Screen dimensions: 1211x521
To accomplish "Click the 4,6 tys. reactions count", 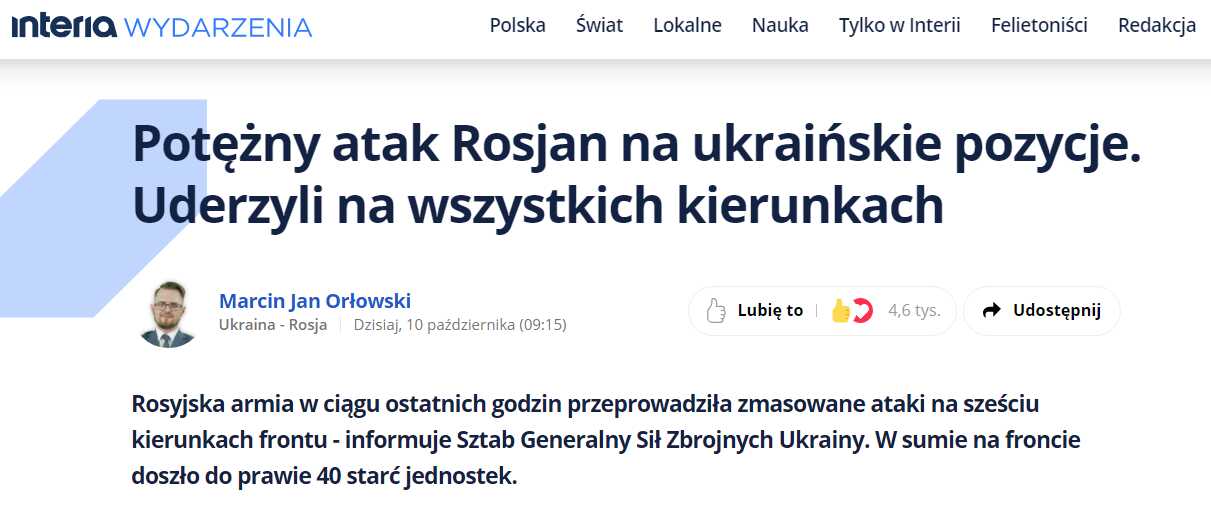I will [914, 310].
